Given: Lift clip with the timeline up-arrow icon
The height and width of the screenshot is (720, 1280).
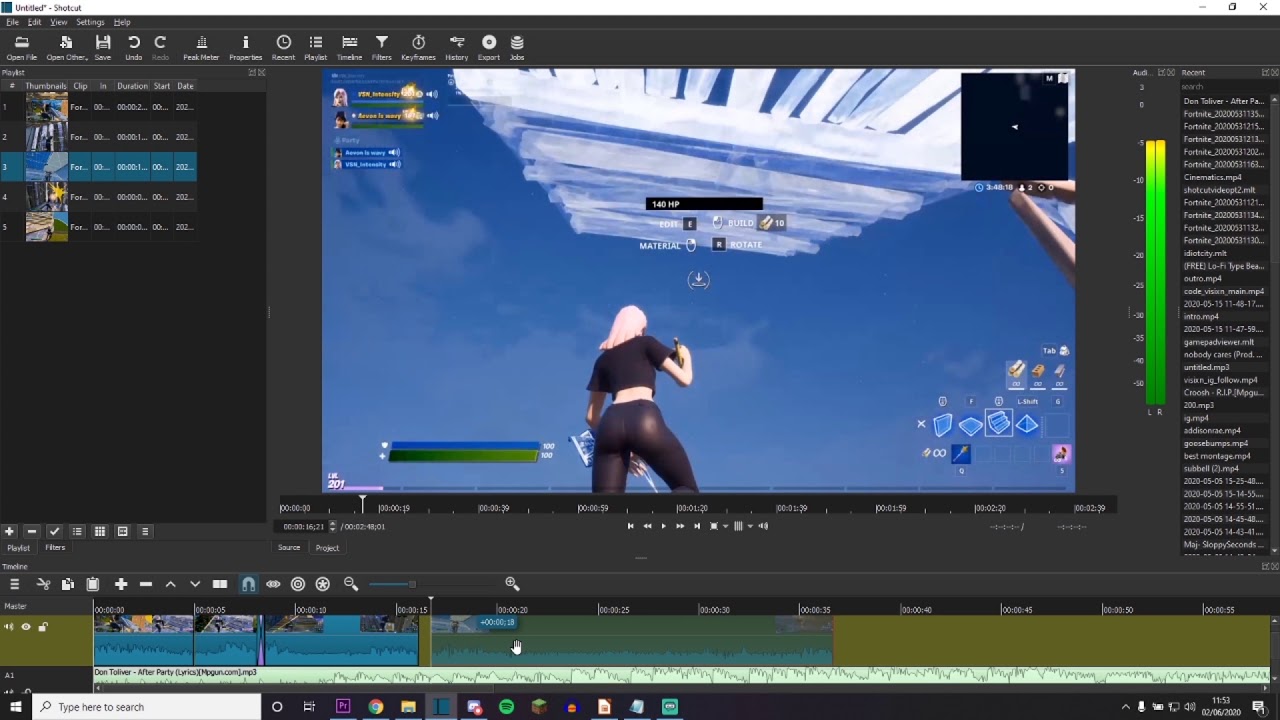Looking at the screenshot, I should click(170, 584).
